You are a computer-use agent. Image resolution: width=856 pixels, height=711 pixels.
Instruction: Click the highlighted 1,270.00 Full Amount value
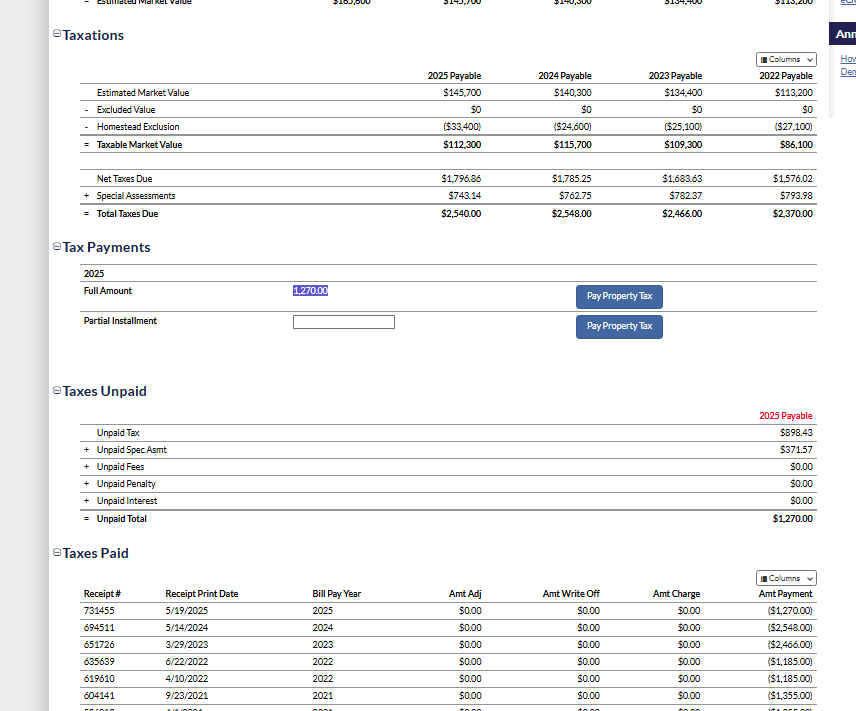310,291
